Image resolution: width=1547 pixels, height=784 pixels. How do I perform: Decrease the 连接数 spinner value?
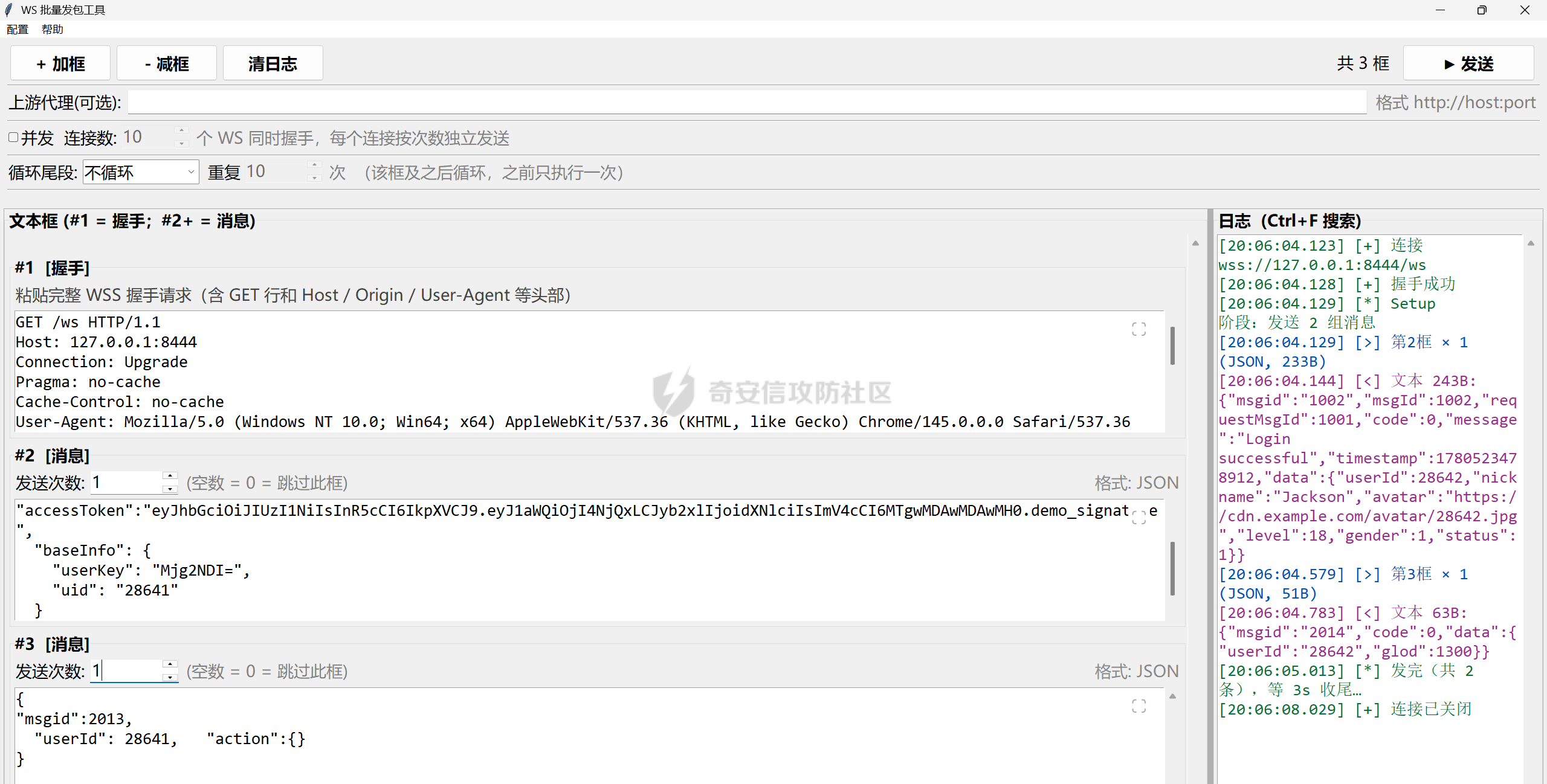181,144
